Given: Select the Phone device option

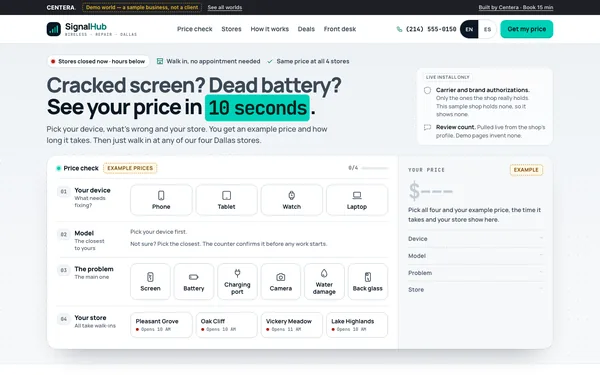Looking at the screenshot, I should click(x=161, y=200).
